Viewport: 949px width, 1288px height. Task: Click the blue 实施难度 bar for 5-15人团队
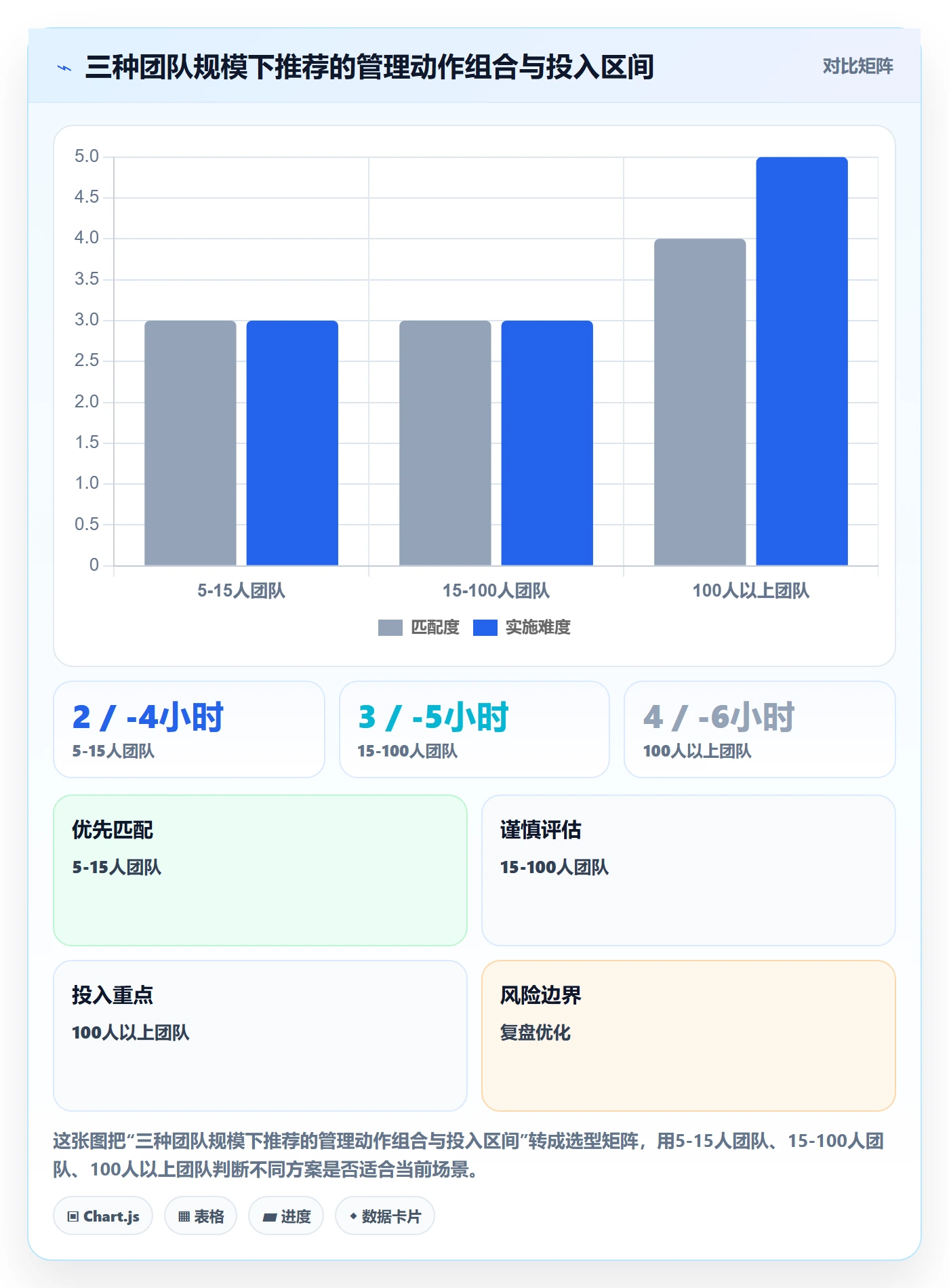pos(292,443)
